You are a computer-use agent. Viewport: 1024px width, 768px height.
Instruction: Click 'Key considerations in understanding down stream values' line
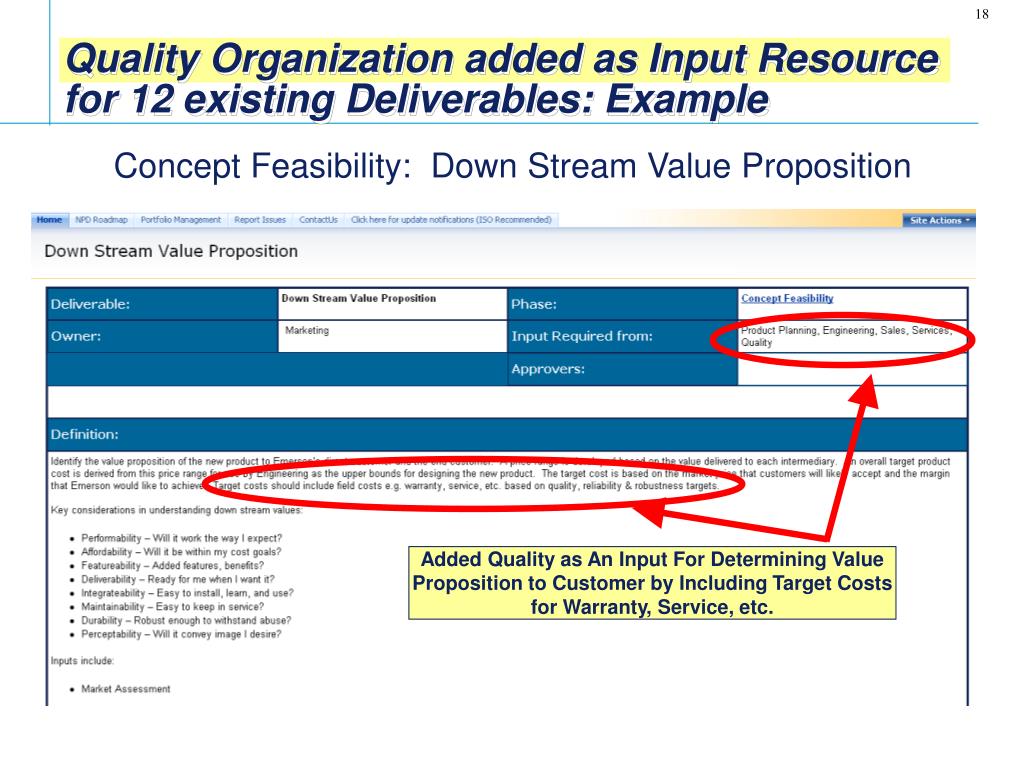click(176, 510)
